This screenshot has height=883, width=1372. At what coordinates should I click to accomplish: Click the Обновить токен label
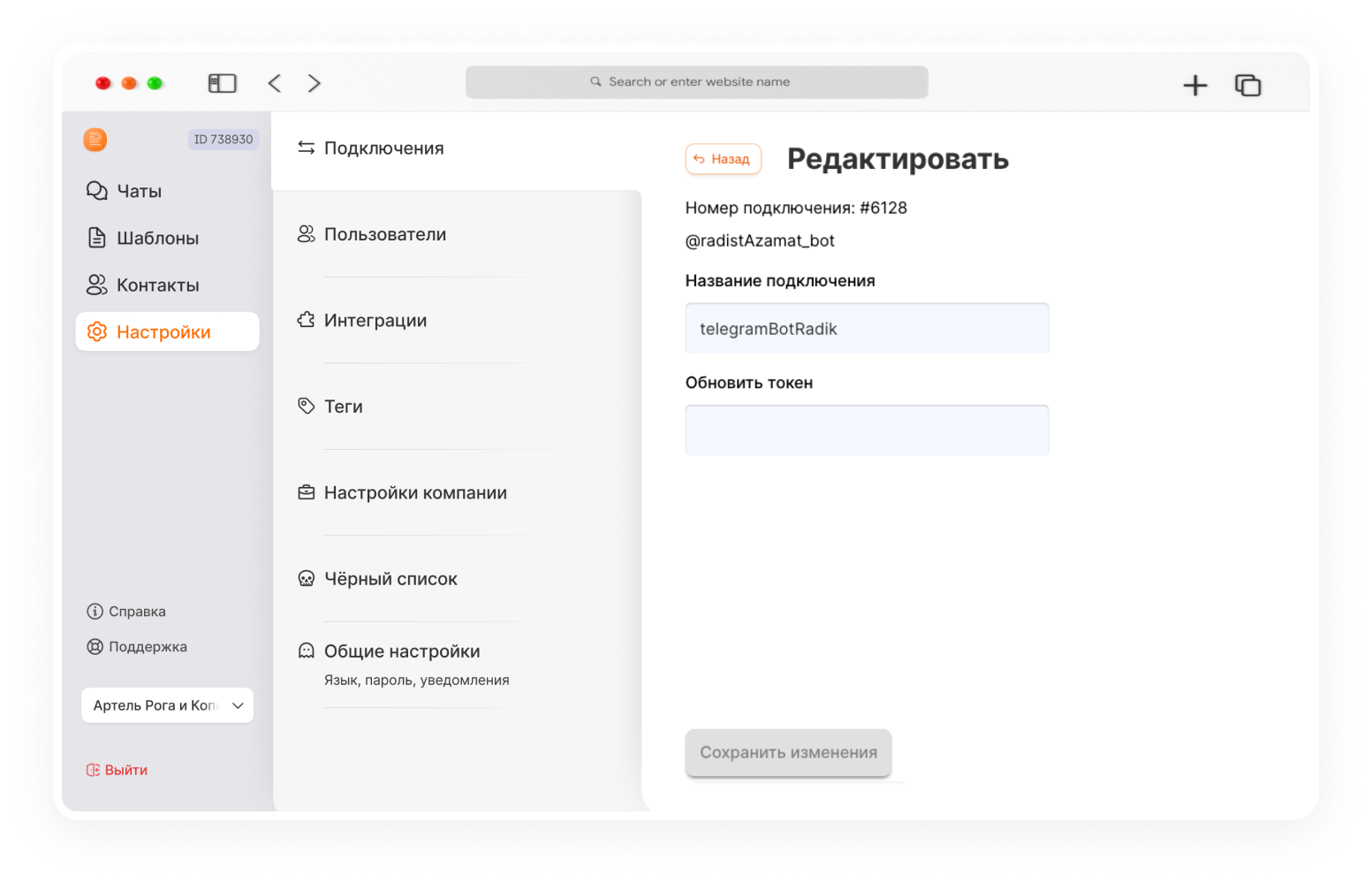click(x=749, y=383)
